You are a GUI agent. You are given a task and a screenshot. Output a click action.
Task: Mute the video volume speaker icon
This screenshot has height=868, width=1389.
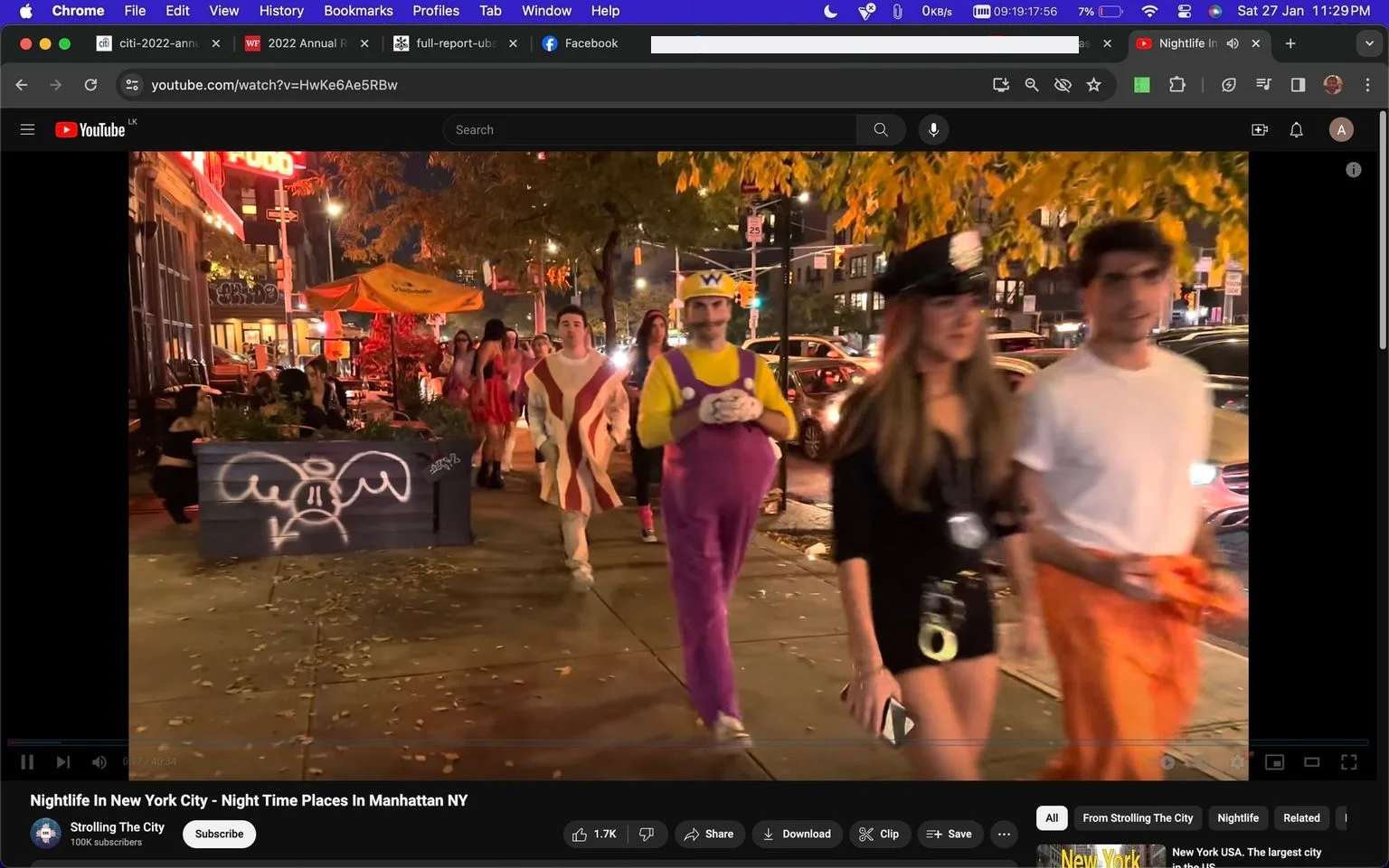pos(99,762)
